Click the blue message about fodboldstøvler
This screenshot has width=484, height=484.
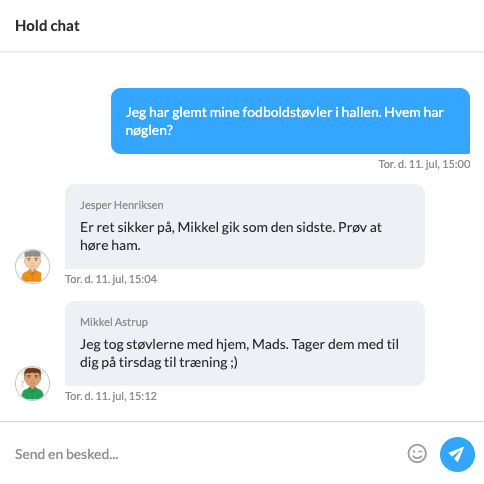[290, 121]
